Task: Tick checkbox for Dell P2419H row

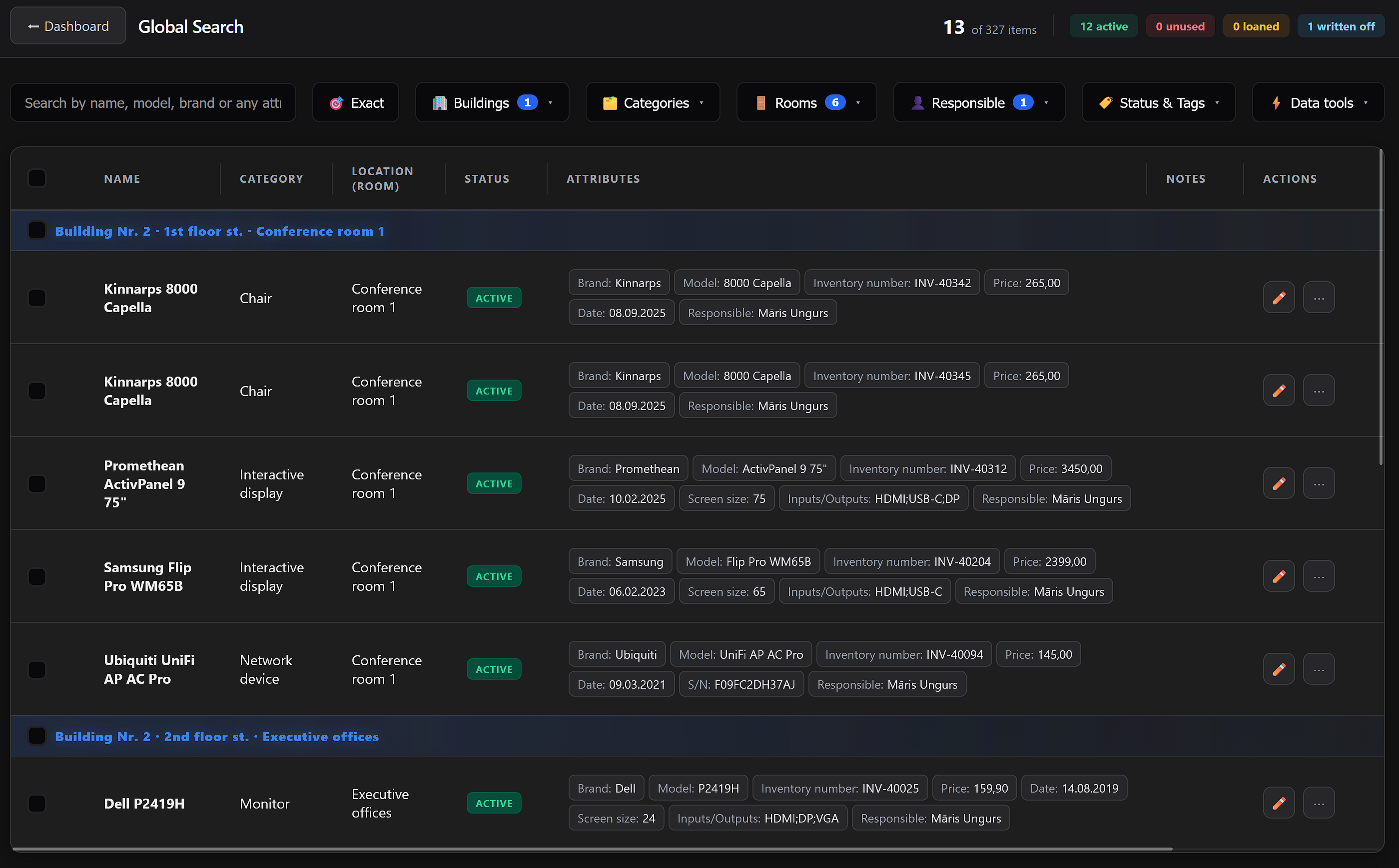Action: (x=37, y=803)
